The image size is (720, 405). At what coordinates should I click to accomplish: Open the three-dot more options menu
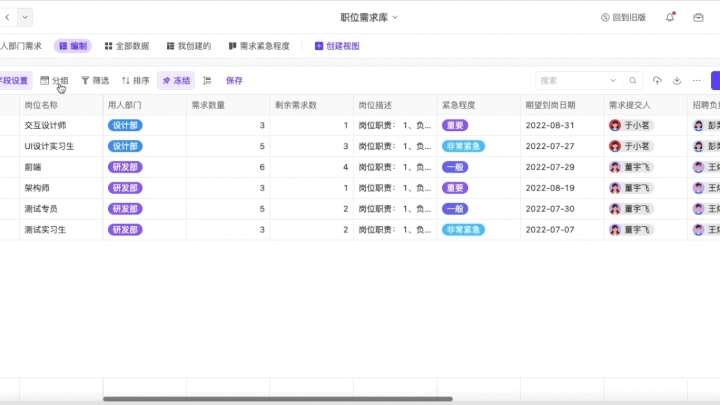(697, 80)
